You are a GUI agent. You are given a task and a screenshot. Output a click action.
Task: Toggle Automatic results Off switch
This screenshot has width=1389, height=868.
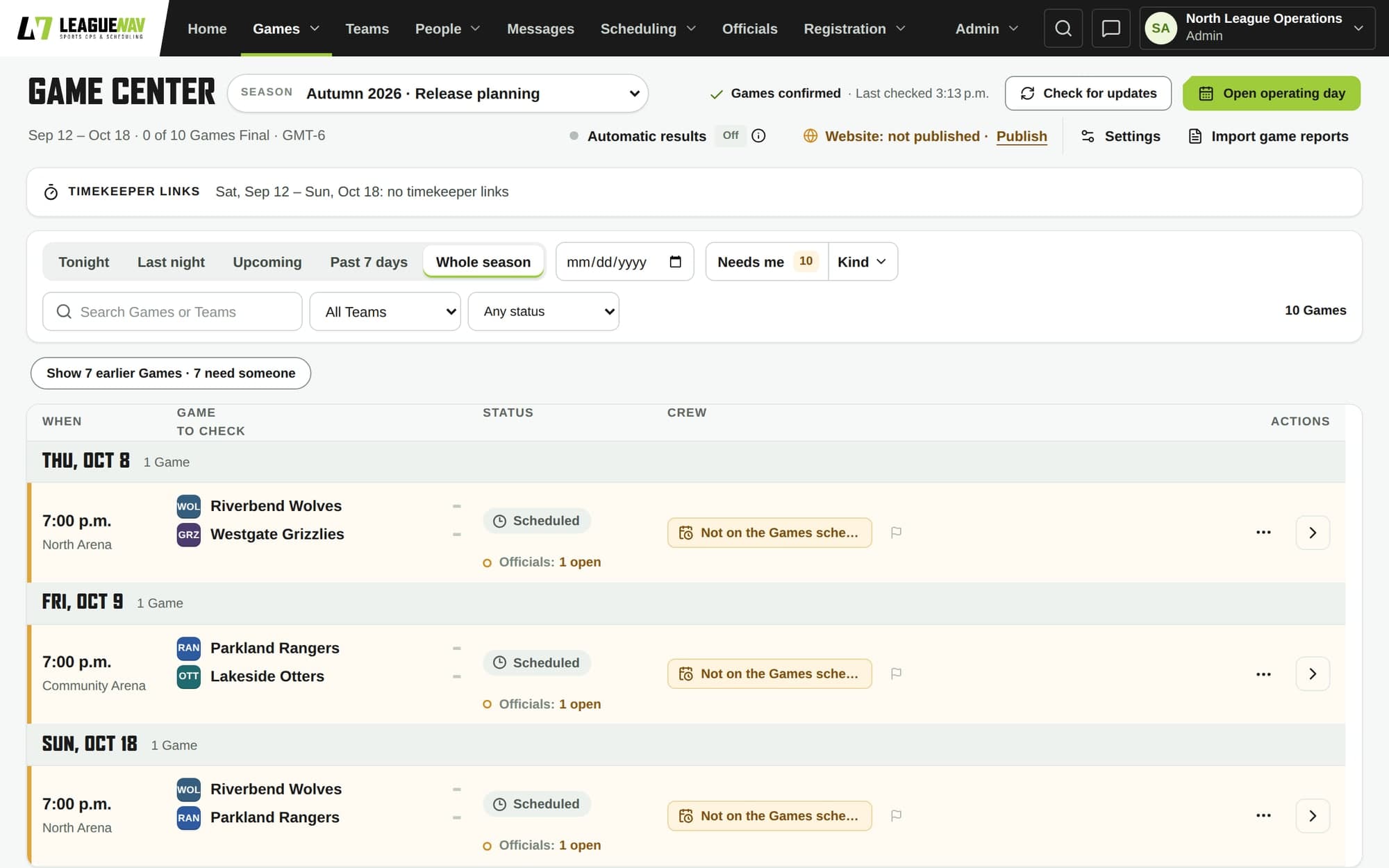point(730,136)
